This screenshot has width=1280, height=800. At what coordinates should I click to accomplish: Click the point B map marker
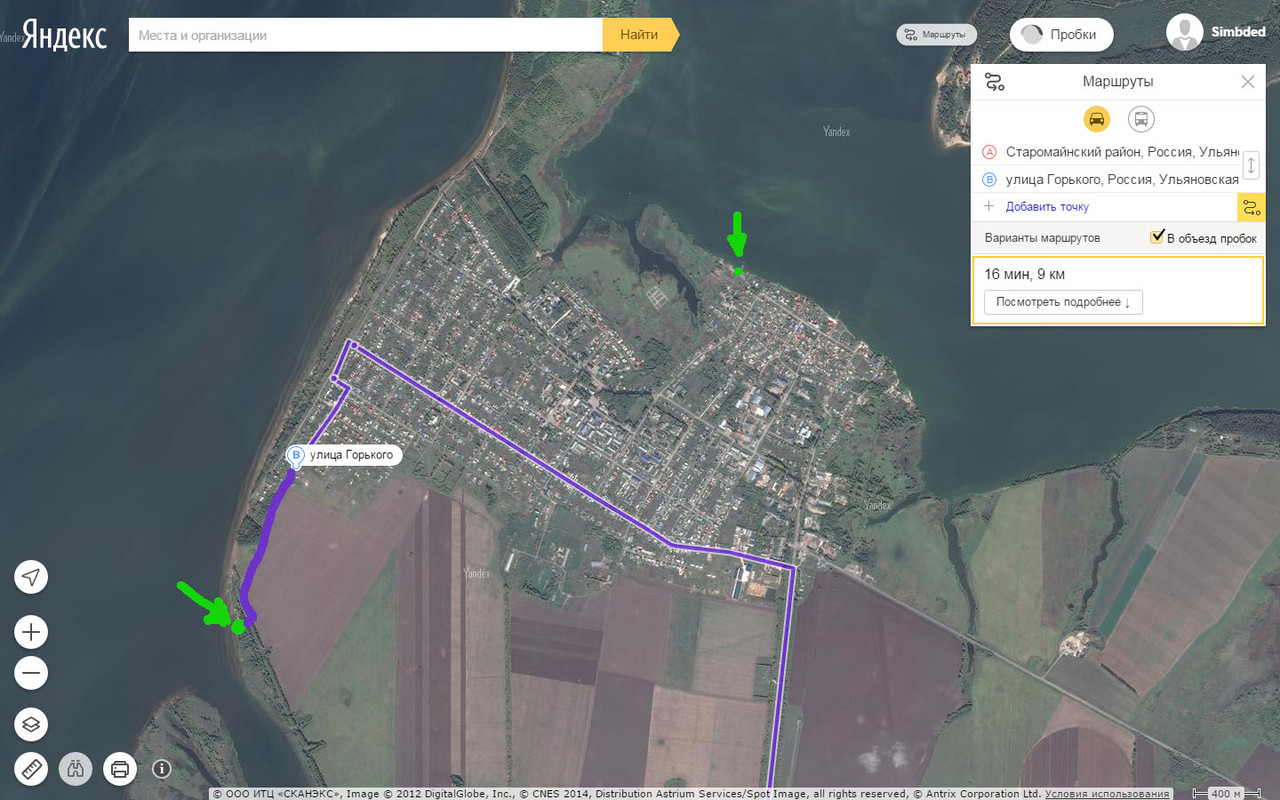pos(296,457)
